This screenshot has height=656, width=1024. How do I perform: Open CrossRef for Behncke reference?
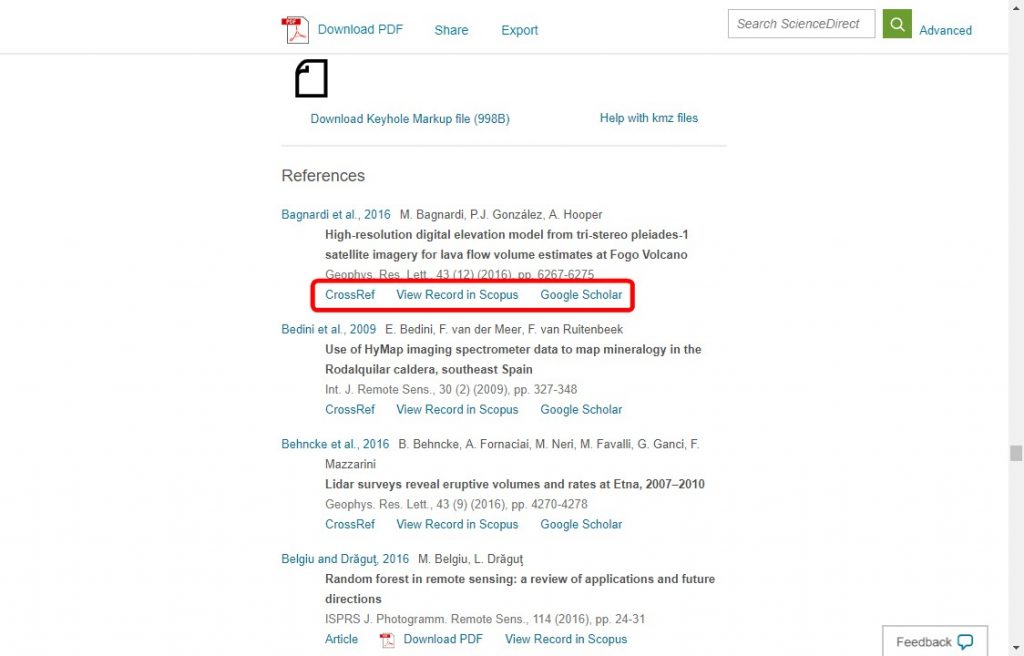350,525
